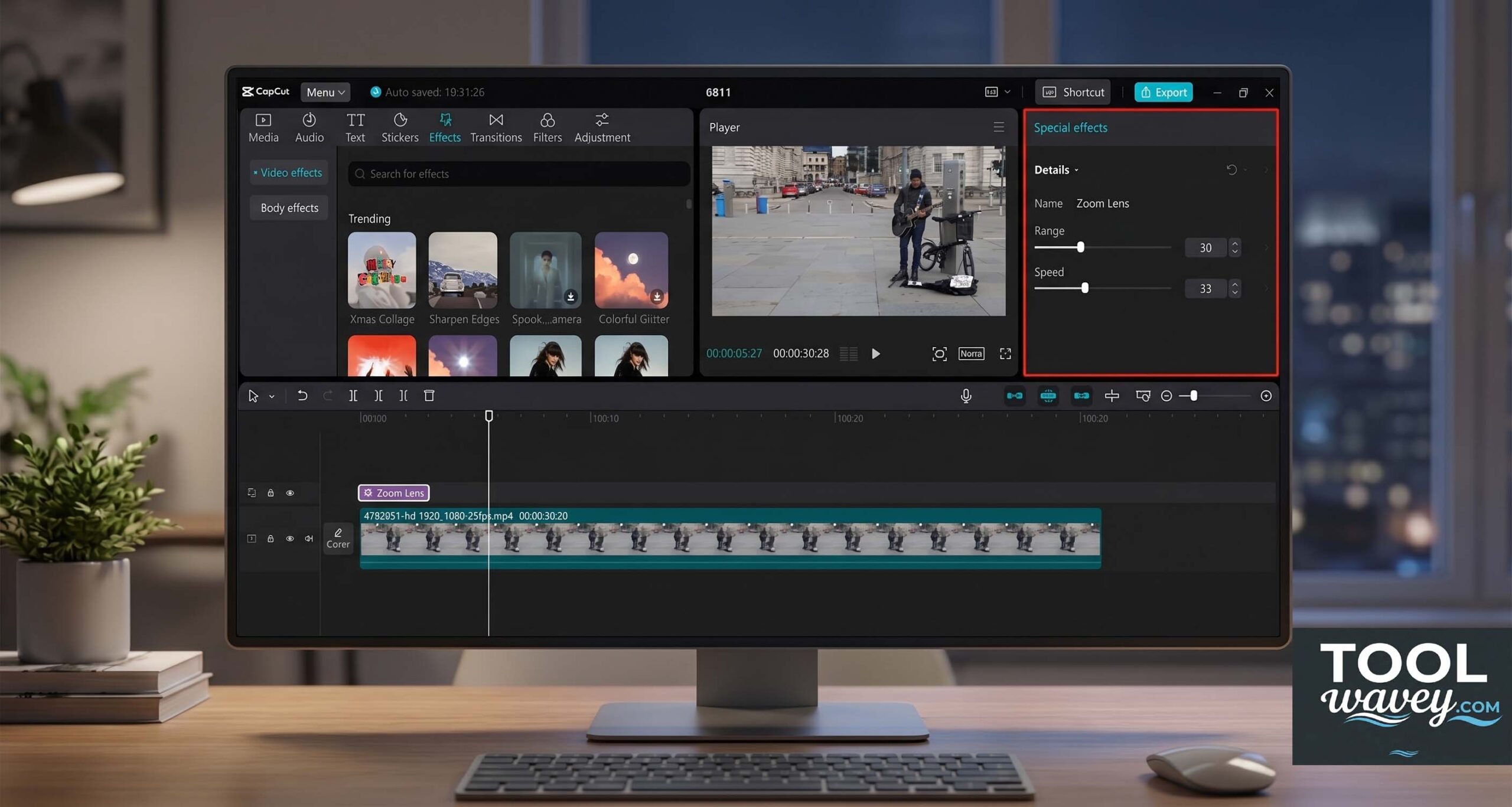Expand the selection tool dropdown arrow
The height and width of the screenshot is (807, 1512).
[272, 396]
